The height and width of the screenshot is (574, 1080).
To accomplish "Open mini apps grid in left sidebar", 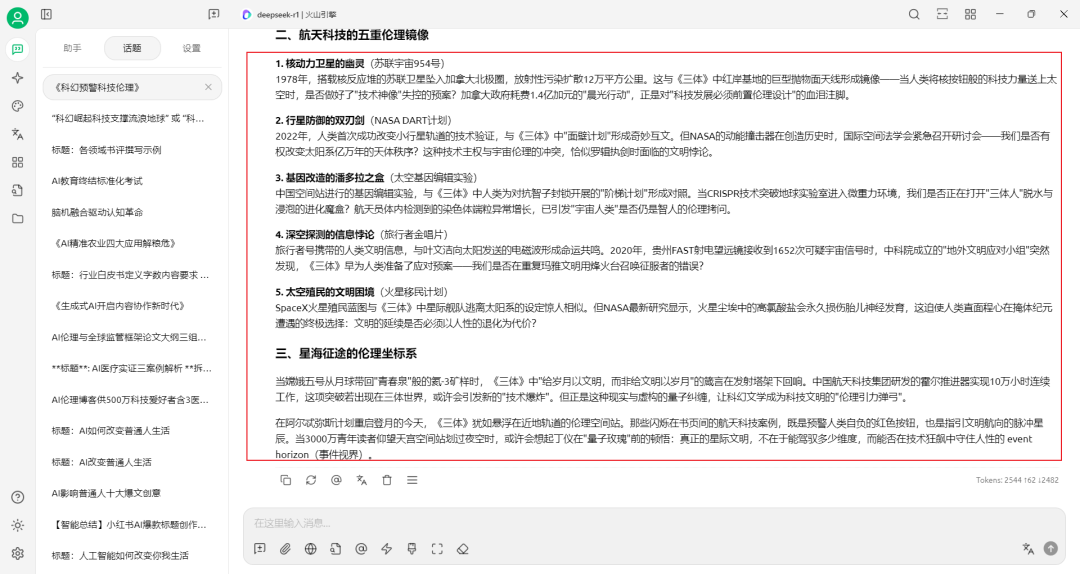I will pos(18,162).
